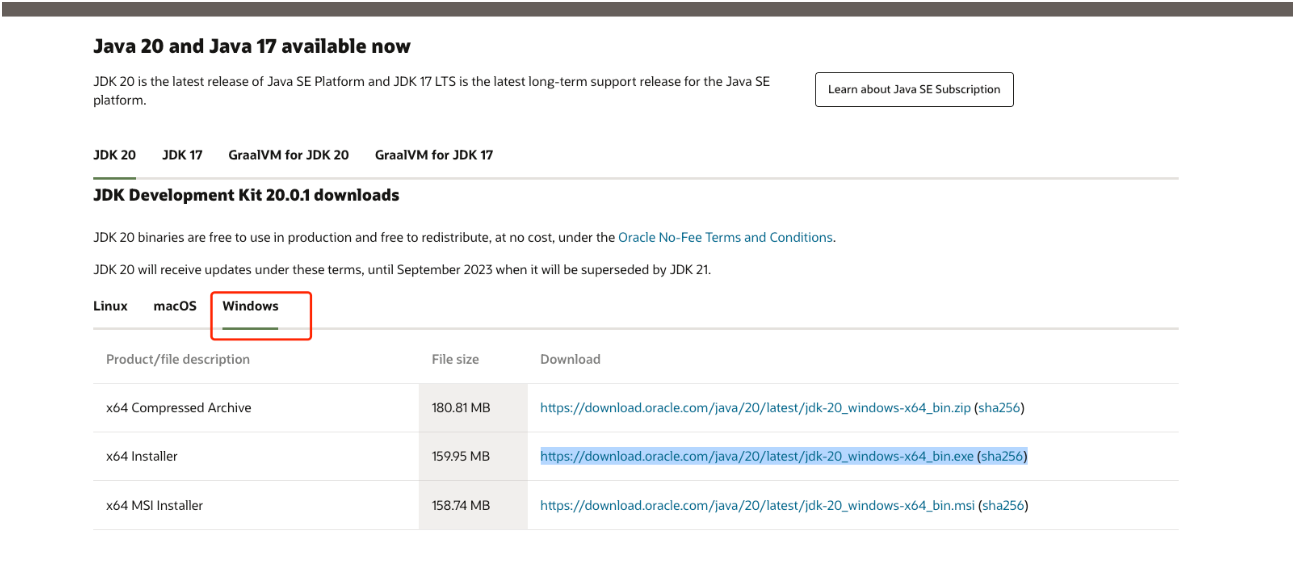1293x561 pixels.
Task: Click the 159.95 MB file size cell
Action: 461,456
